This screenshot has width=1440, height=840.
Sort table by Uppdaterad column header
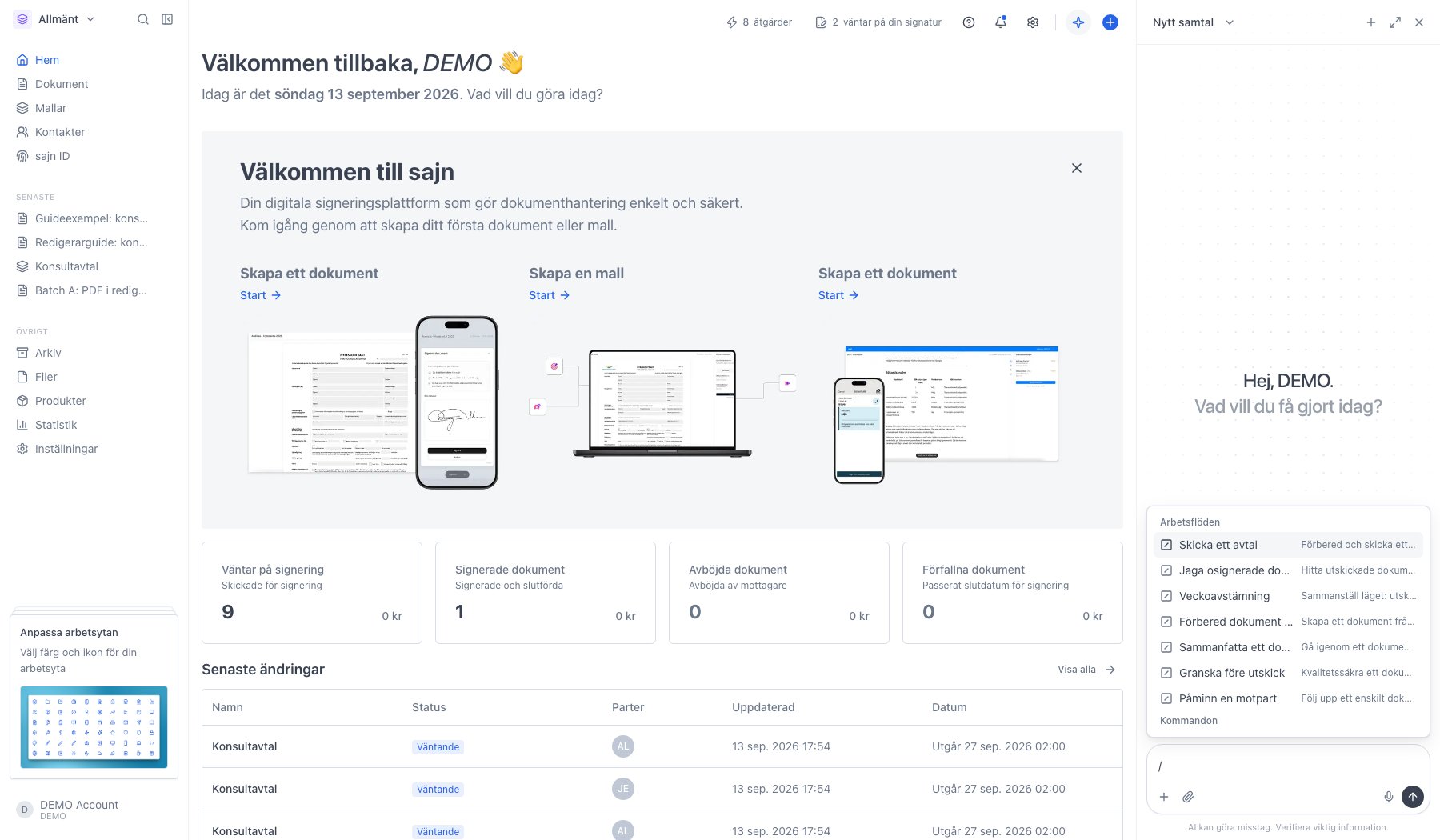(763, 707)
